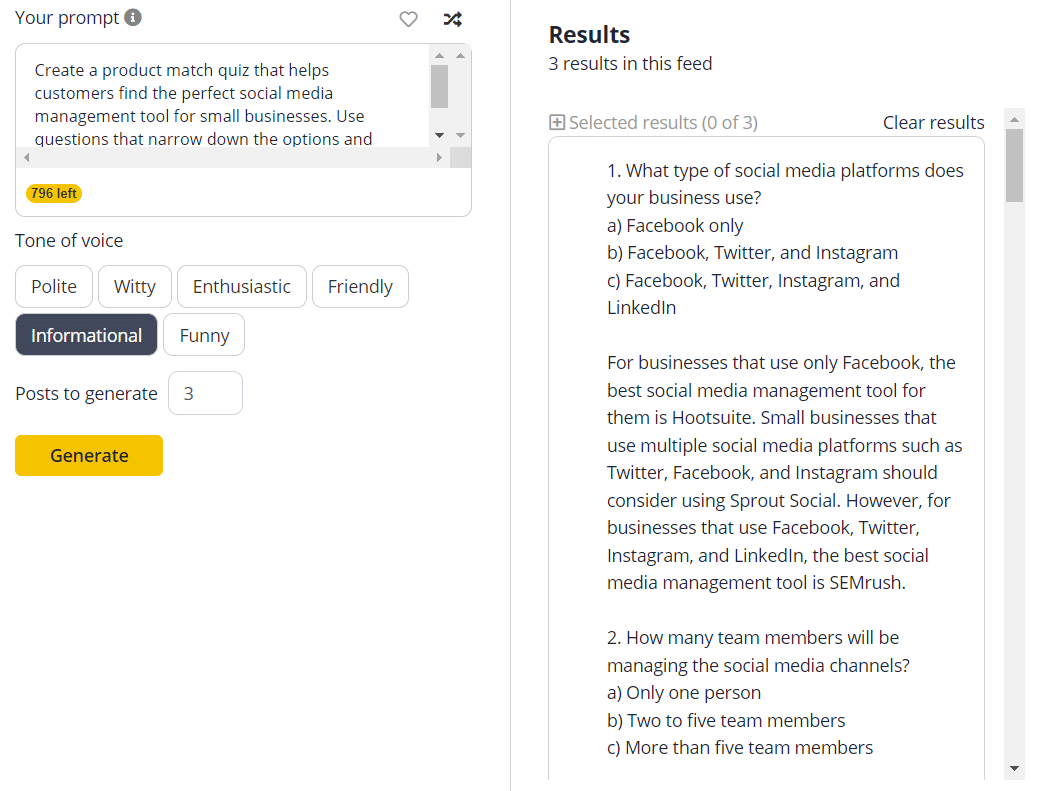The width and height of the screenshot is (1048, 791).
Task: Enable the Witty tone
Action: [x=134, y=286]
